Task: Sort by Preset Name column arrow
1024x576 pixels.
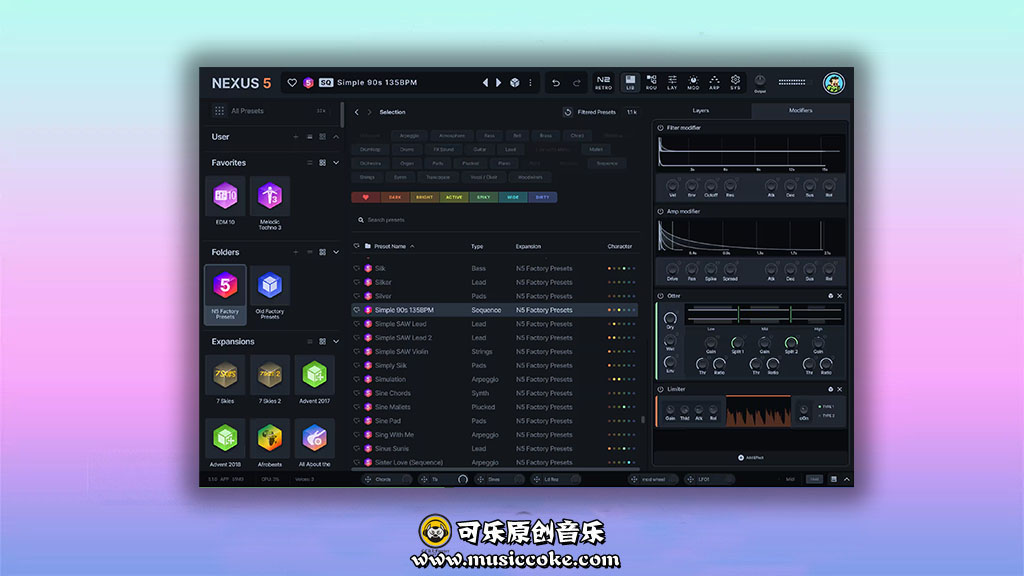Action: pos(412,247)
